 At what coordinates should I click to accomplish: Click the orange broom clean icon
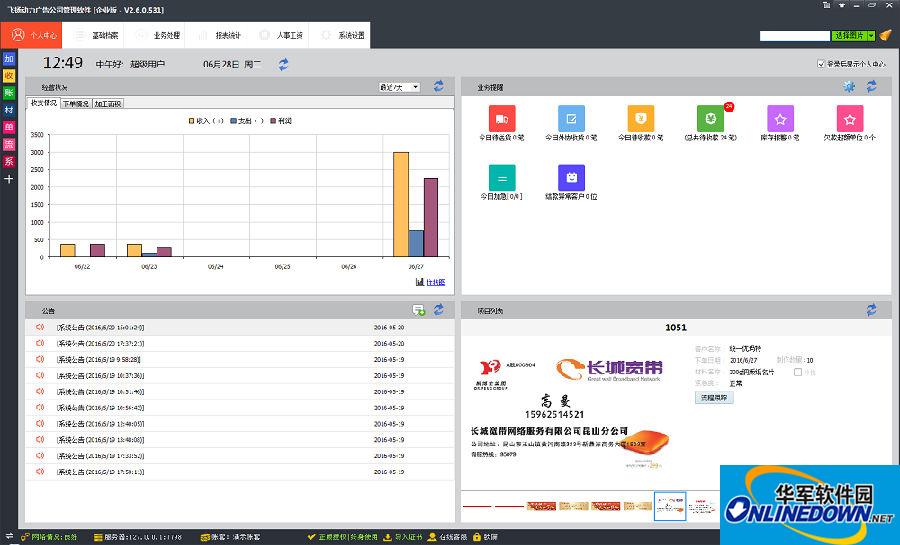[886, 35]
